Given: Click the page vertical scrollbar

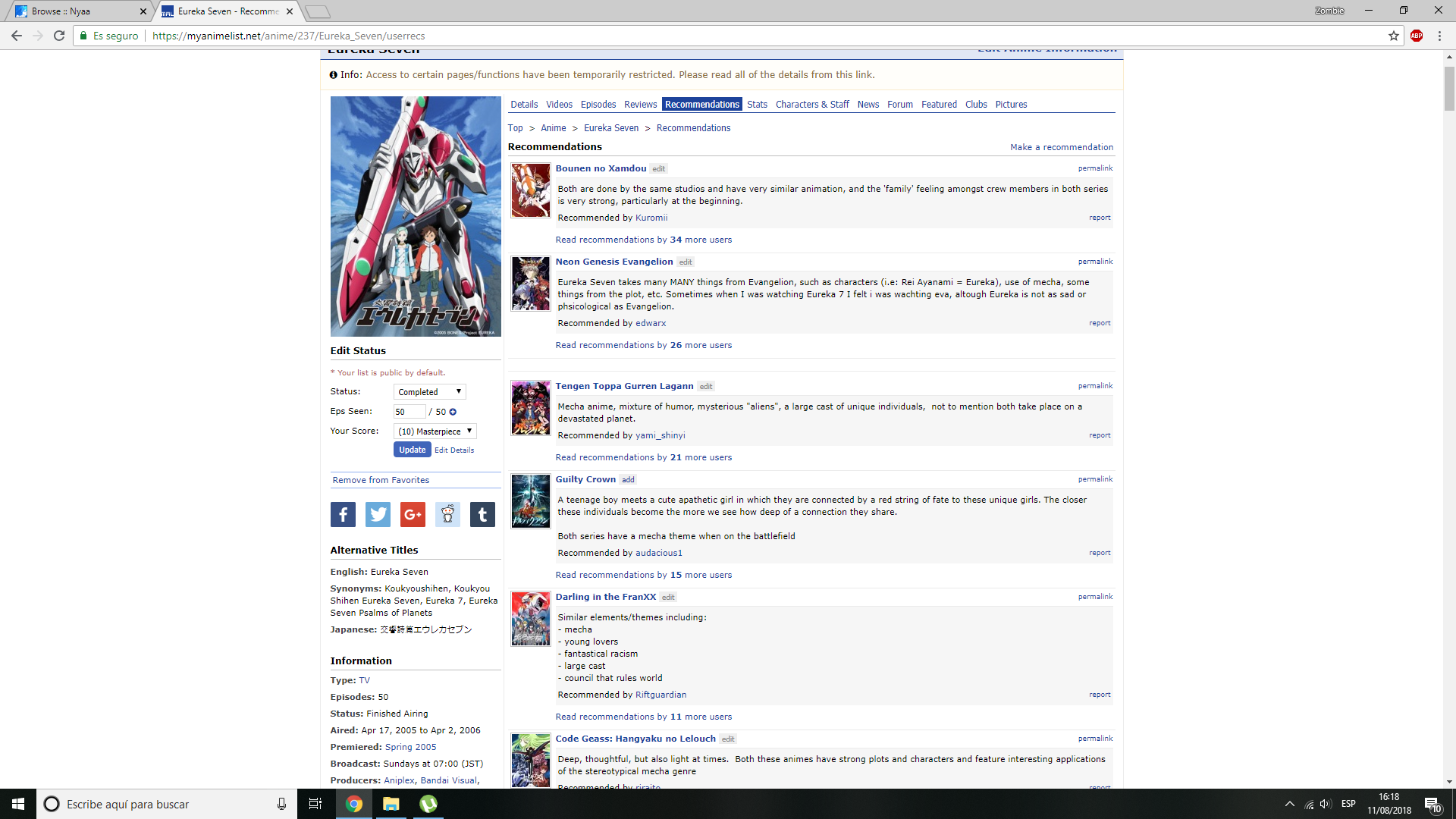Looking at the screenshot, I should pyautogui.click(x=1449, y=89).
